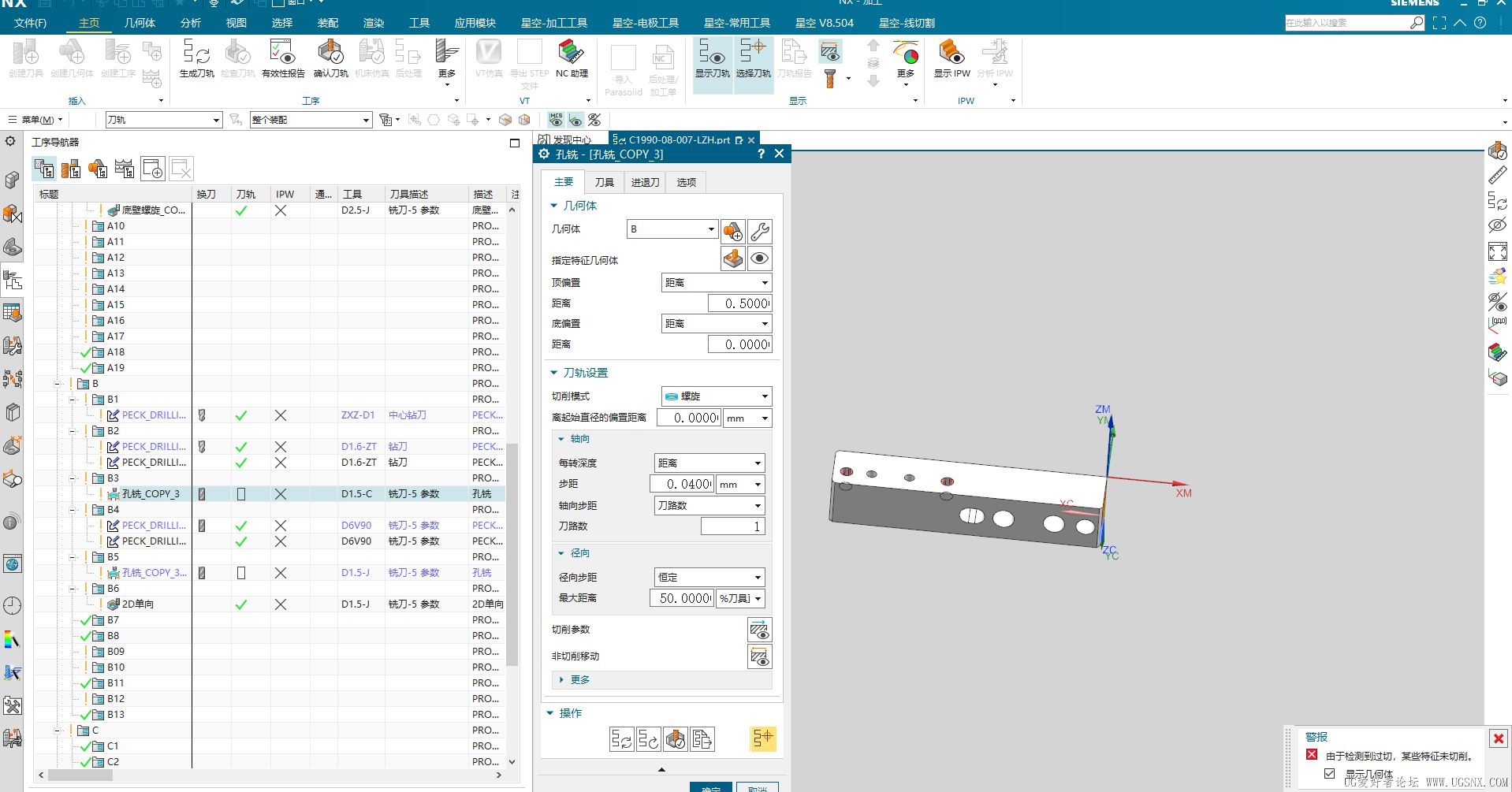Open the 顶偏置 dropdown
This screenshot has height=792, width=1512.
coord(717,283)
